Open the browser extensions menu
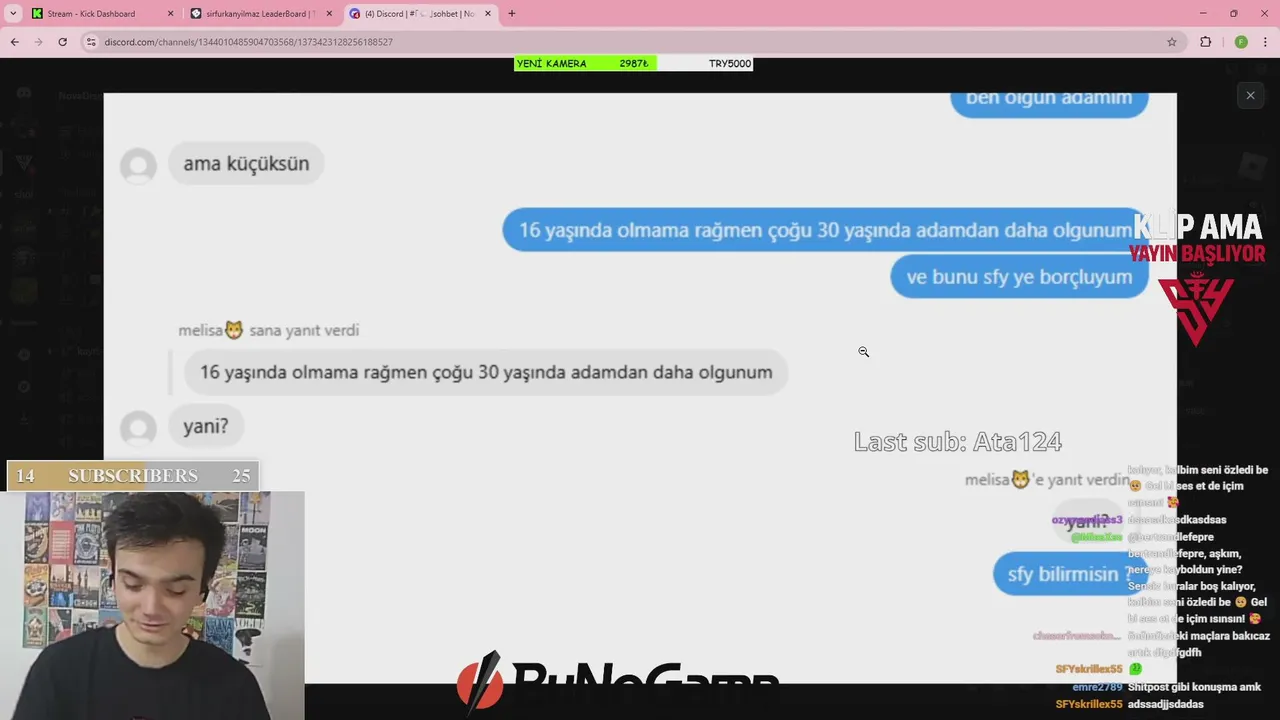The image size is (1280, 720). tap(1205, 42)
